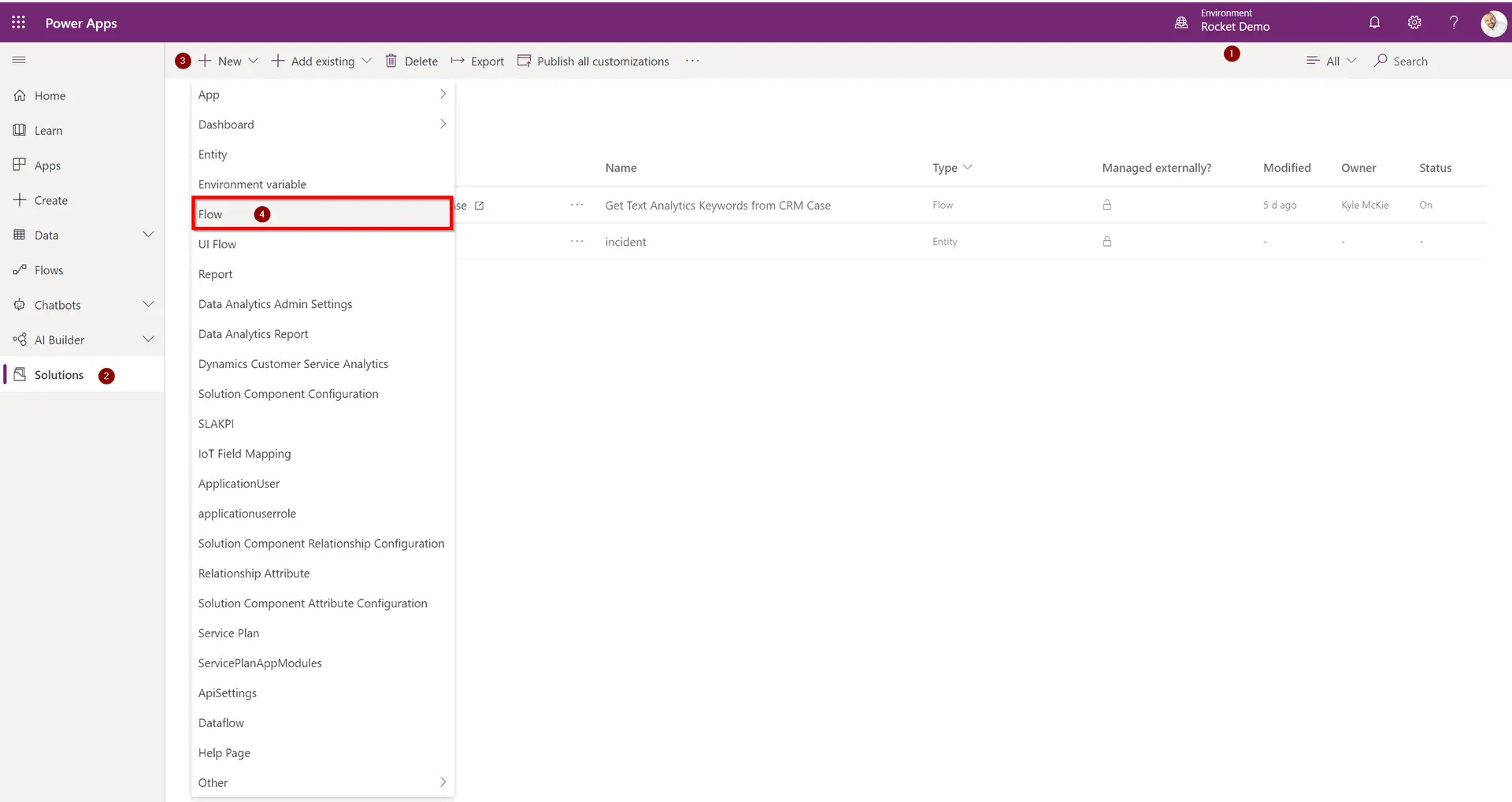Click the lock icon in the flow row
Image resolution: width=1512 pixels, height=802 pixels.
click(x=1107, y=205)
